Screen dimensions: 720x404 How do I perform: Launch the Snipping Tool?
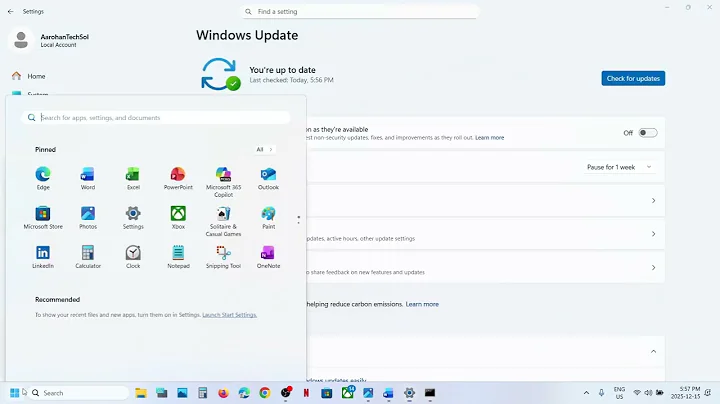223,257
